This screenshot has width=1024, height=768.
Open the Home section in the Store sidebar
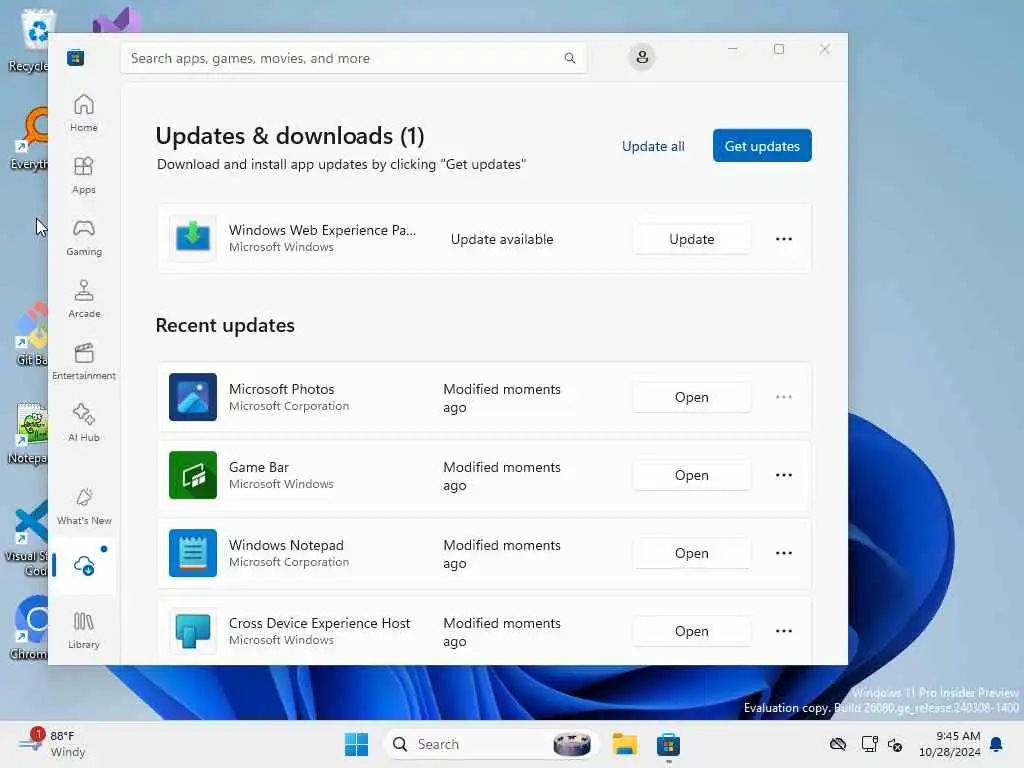[x=84, y=113]
